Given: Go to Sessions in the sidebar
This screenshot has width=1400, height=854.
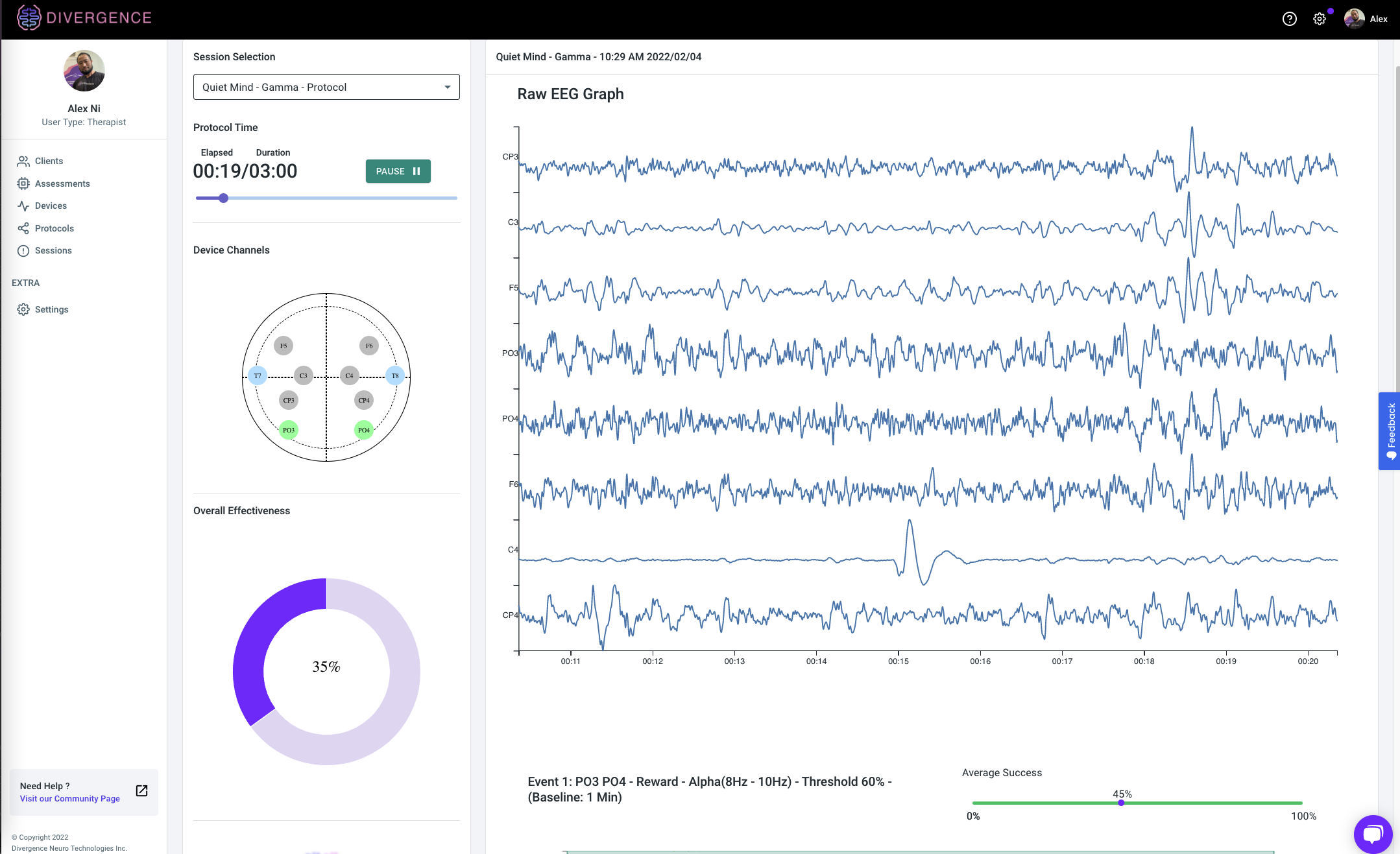Looking at the screenshot, I should [x=53, y=250].
